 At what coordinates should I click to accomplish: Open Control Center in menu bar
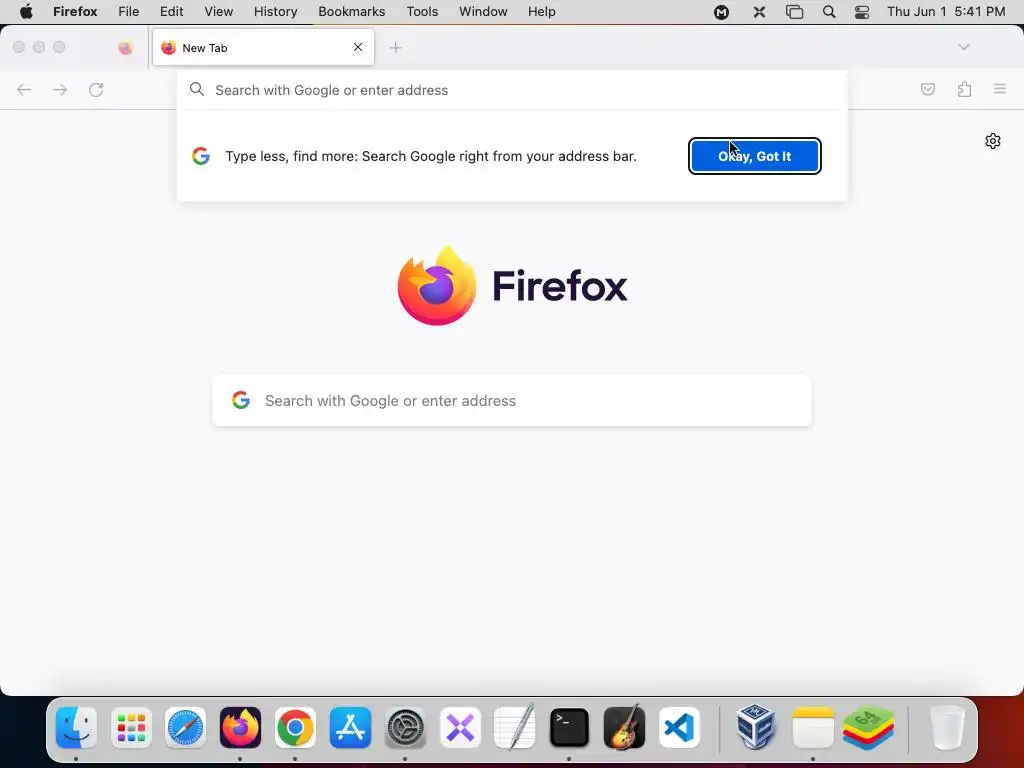pos(862,12)
